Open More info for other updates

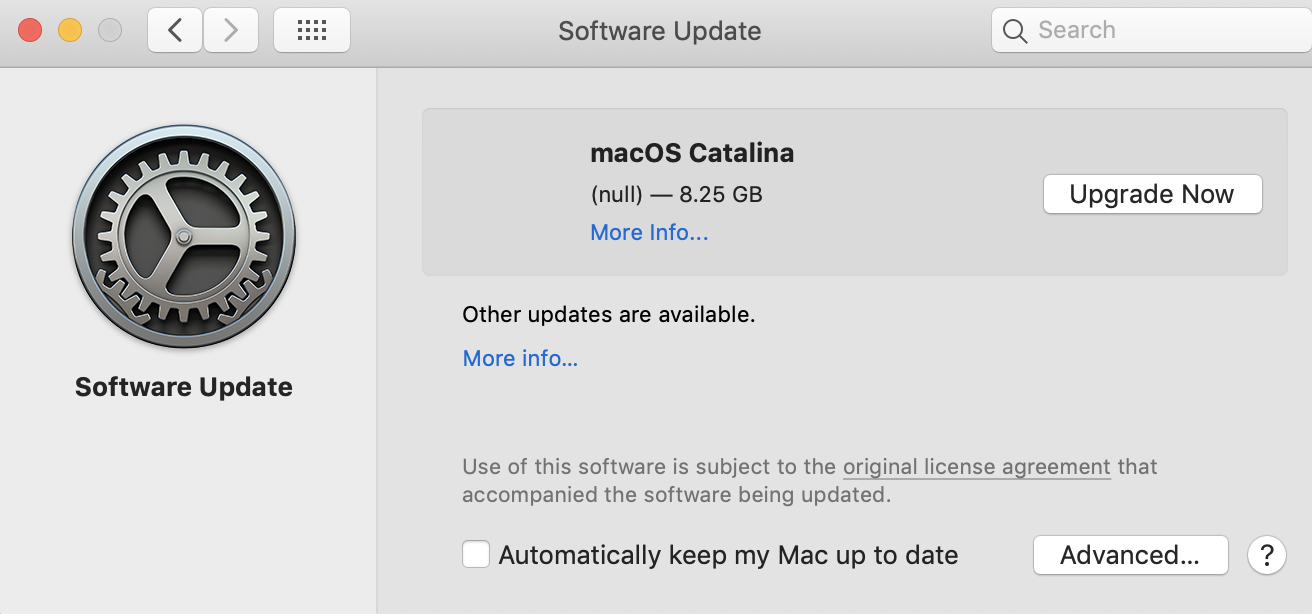(x=520, y=358)
